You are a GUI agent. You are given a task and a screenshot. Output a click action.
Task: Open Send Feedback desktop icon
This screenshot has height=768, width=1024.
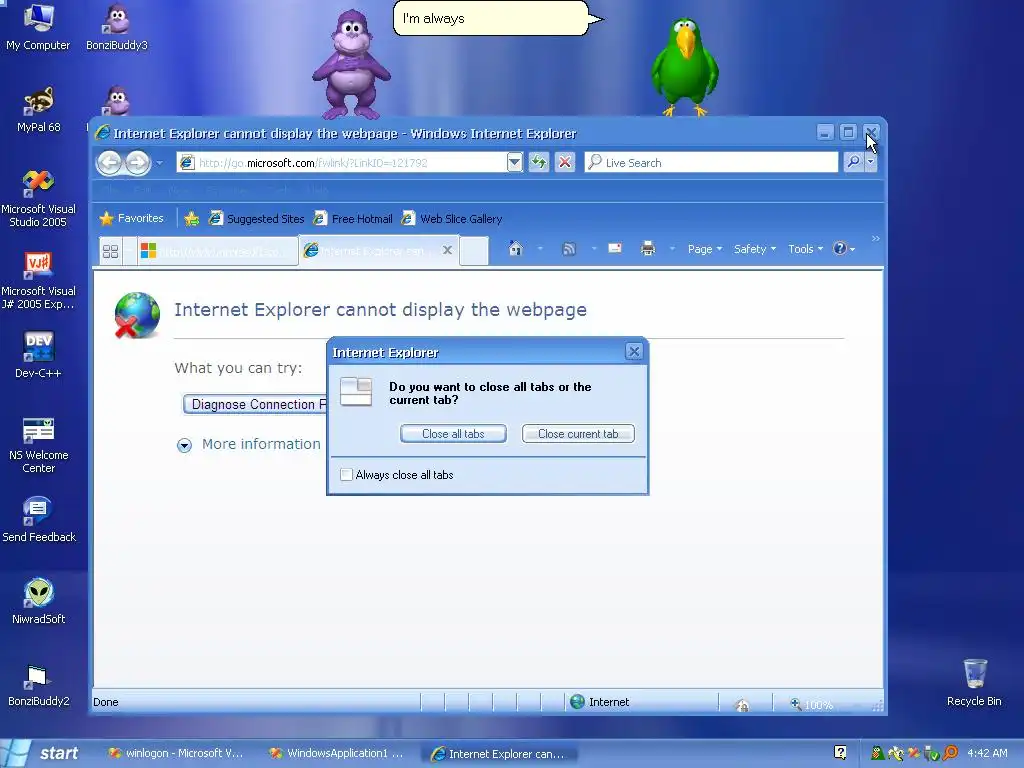(38, 519)
